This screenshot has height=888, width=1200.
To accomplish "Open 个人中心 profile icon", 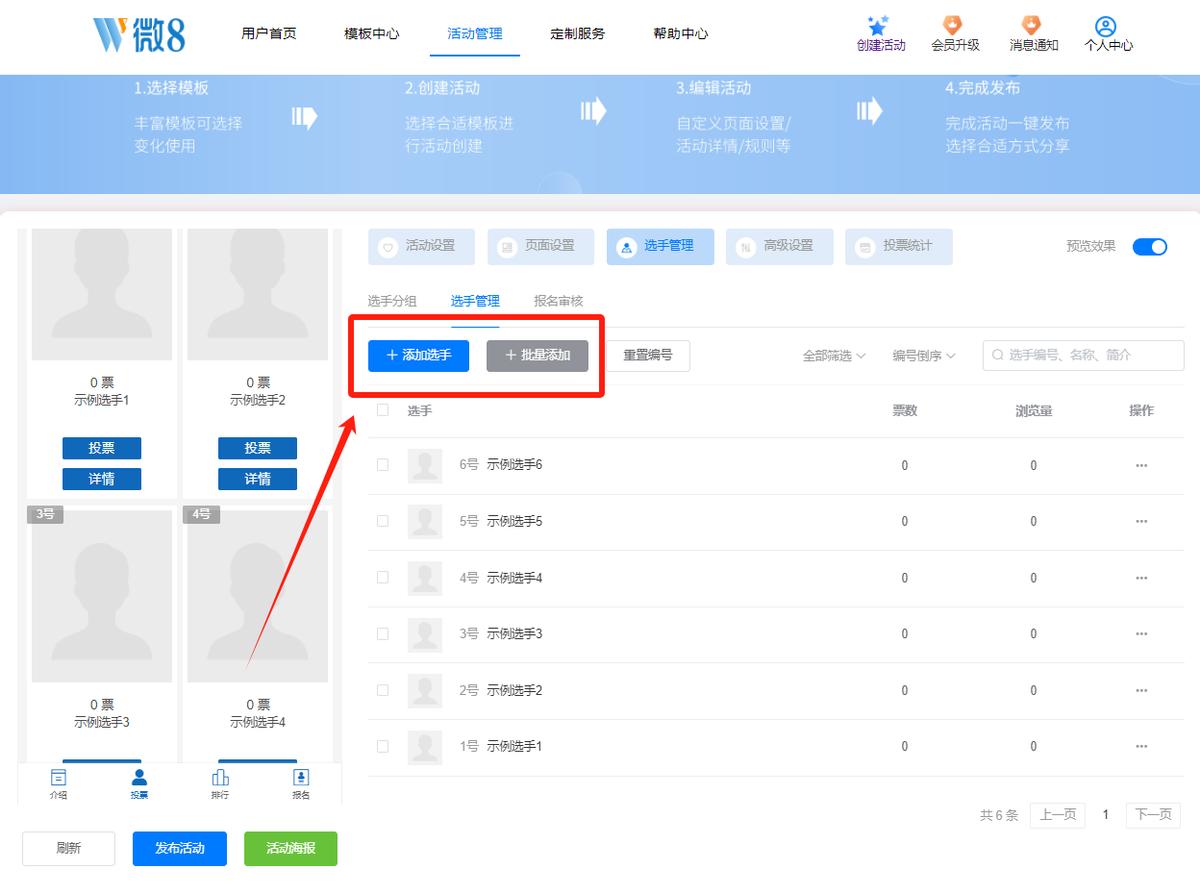I will click(1106, 26).
